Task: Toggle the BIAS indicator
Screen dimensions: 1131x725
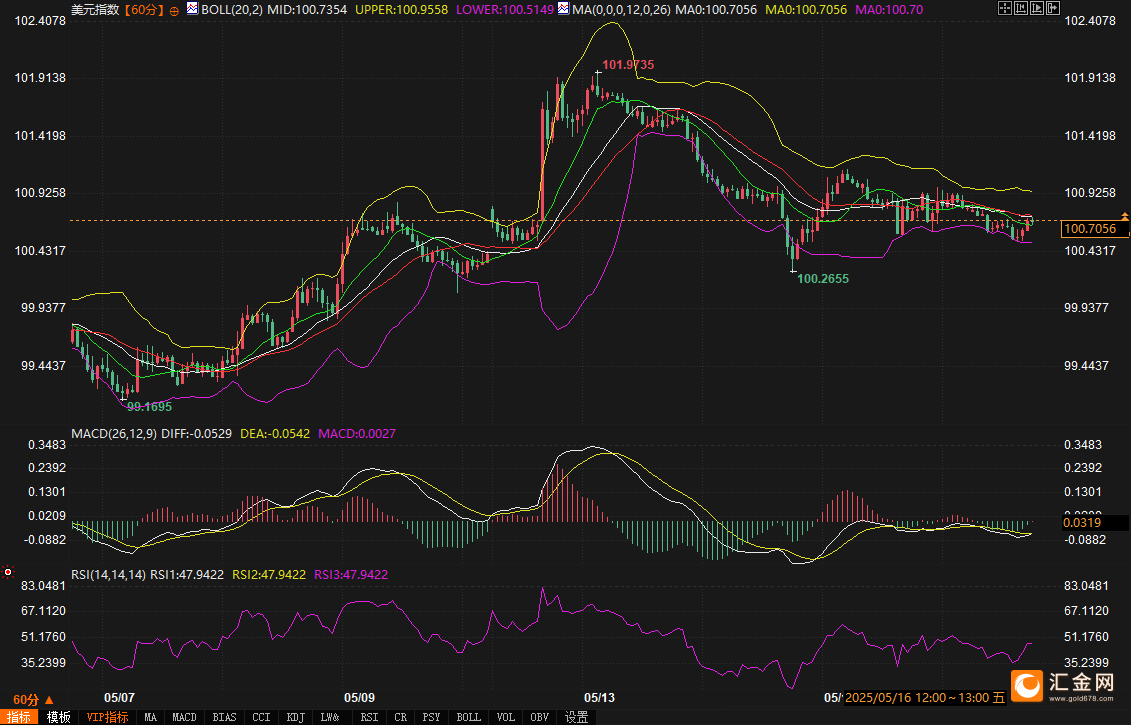Action: point(224,717)
